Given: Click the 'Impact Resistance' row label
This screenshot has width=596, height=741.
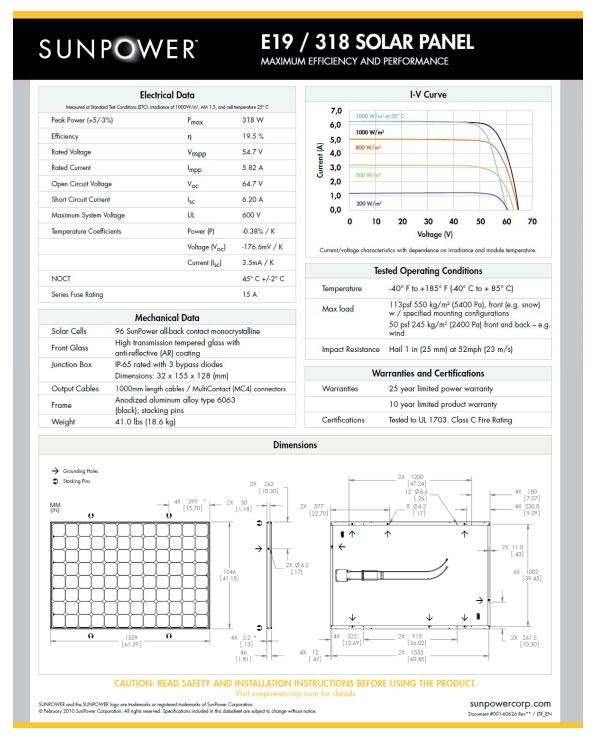Looking at the screenshot, I should click(x=351, y=349).
